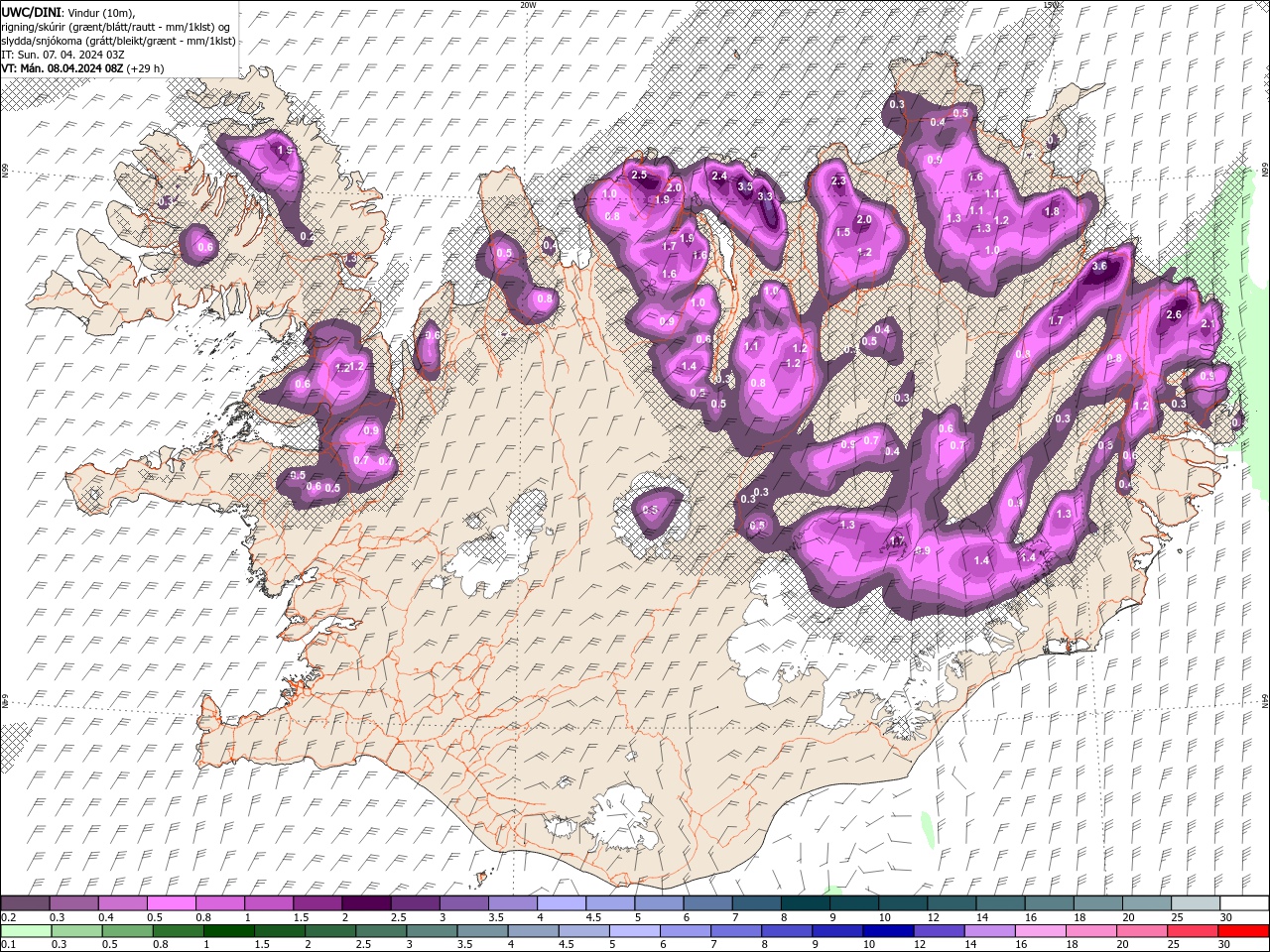
Task: Select the darkest green 1 mm rain swatch
Action: pos(229,931)
